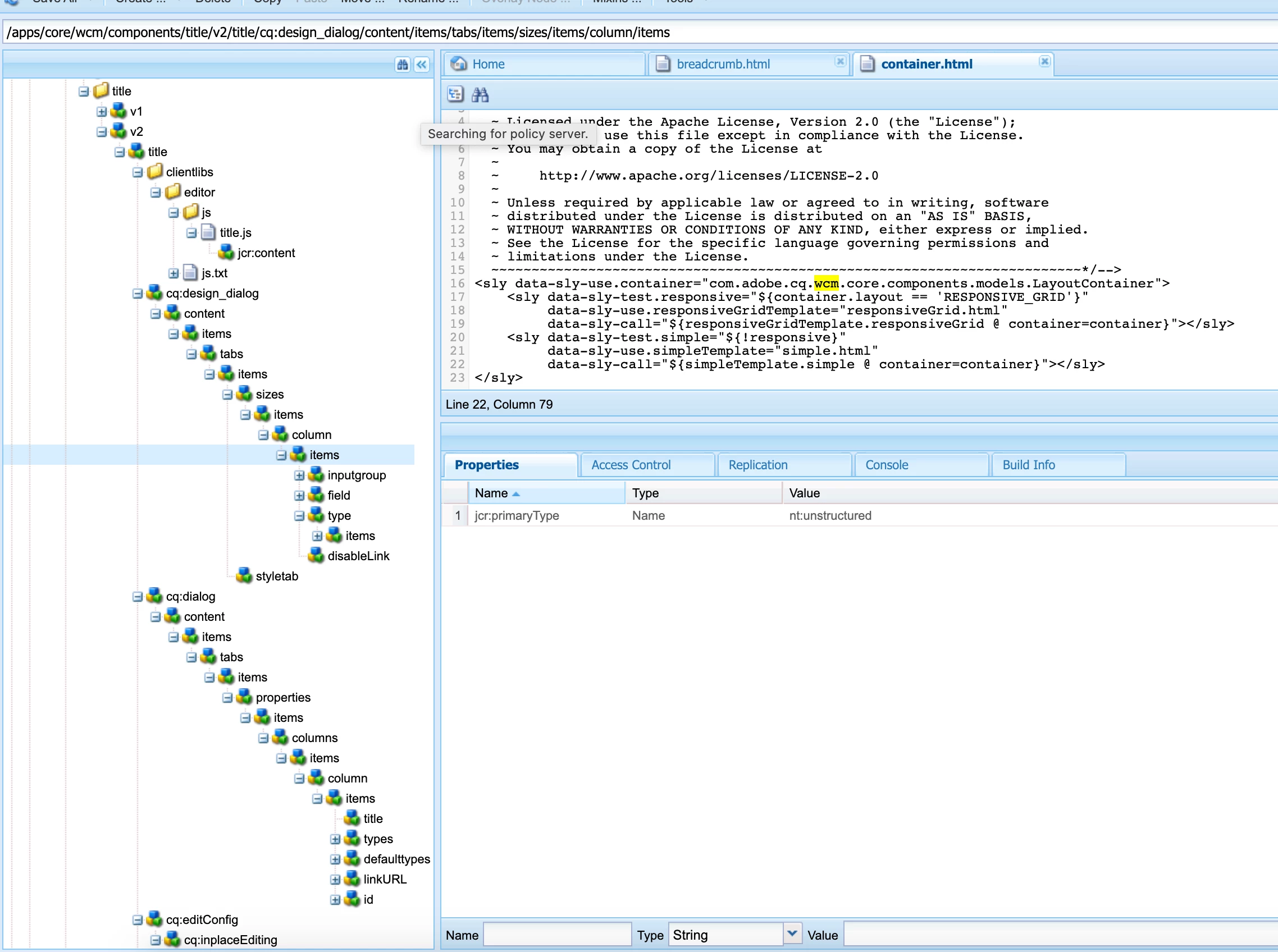The image size is (1278, 952).
Task: Click the find binoculars icon in editor toolbar
Action: coord(480,94)
